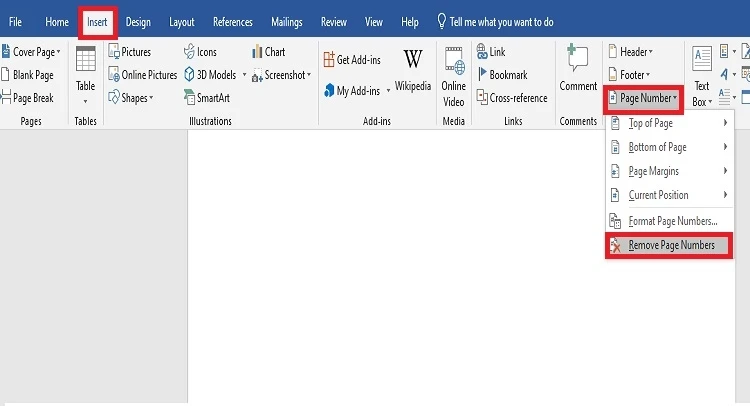Click the Wikipedia add-in icon

pyautogui.click(x=412, y=68)
